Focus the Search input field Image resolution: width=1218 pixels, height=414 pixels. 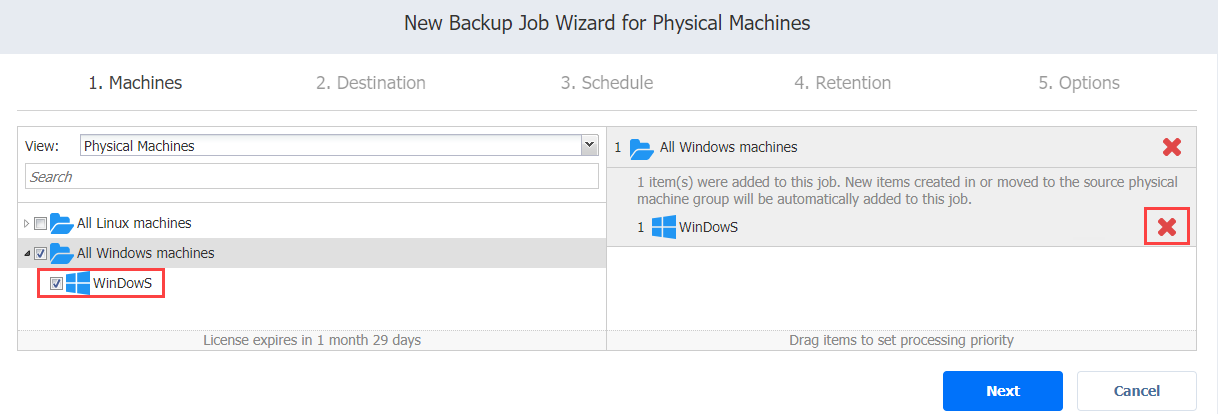[x=312, y=176]
